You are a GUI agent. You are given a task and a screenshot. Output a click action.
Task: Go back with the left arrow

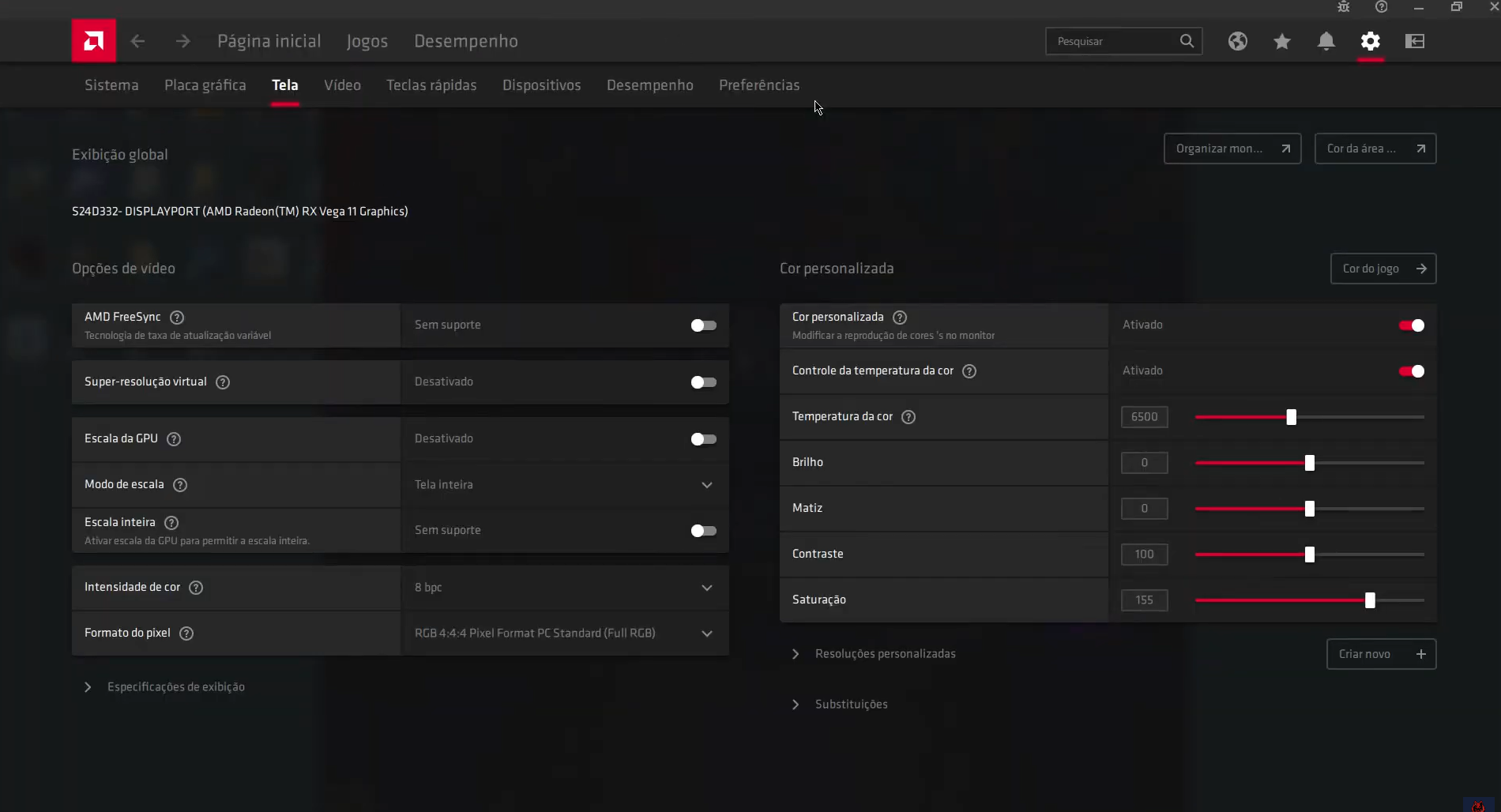coord(137,41)
